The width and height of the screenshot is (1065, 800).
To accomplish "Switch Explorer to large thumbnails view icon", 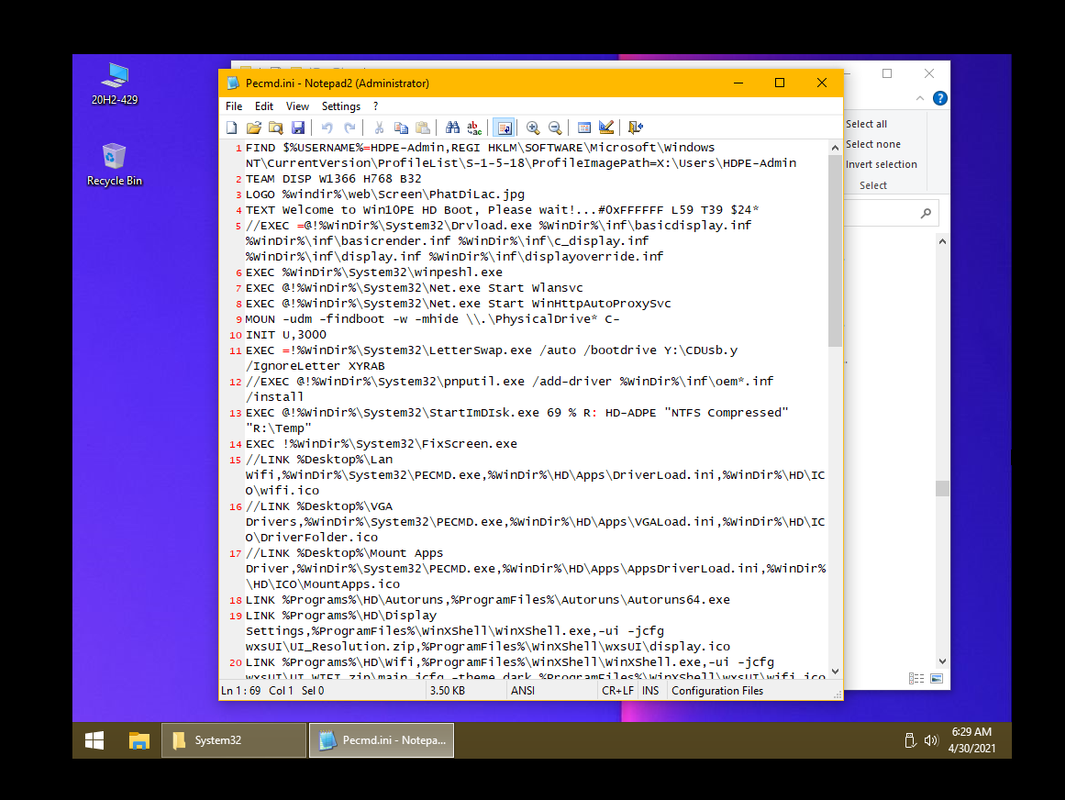I will click(x=937, y=678).
